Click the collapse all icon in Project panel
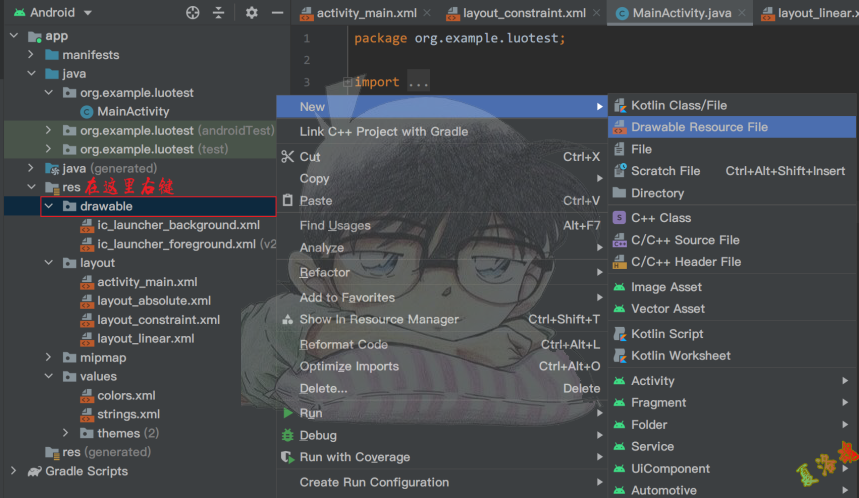859x498 pixels. point(221,13)
